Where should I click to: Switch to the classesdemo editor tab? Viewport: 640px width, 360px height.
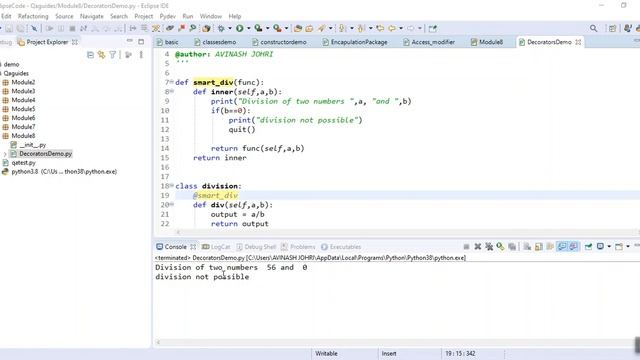tap(215, 42)
